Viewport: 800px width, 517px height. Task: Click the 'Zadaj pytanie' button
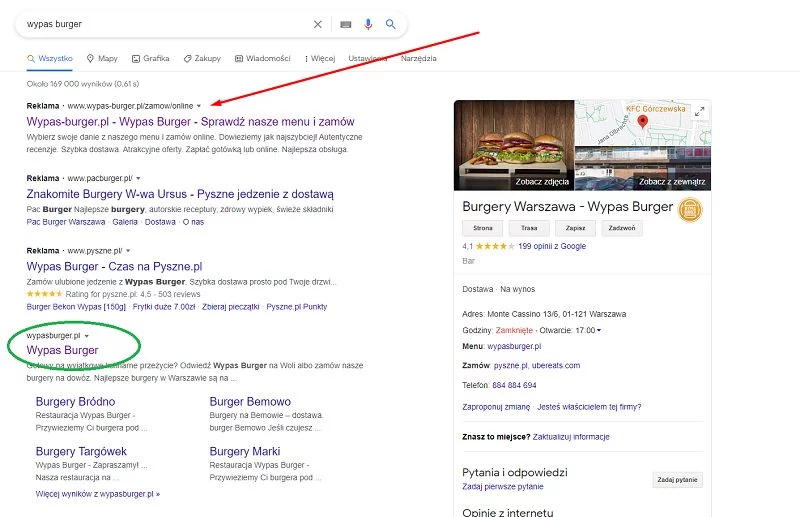pyautogui.click(x=677, y=480)
